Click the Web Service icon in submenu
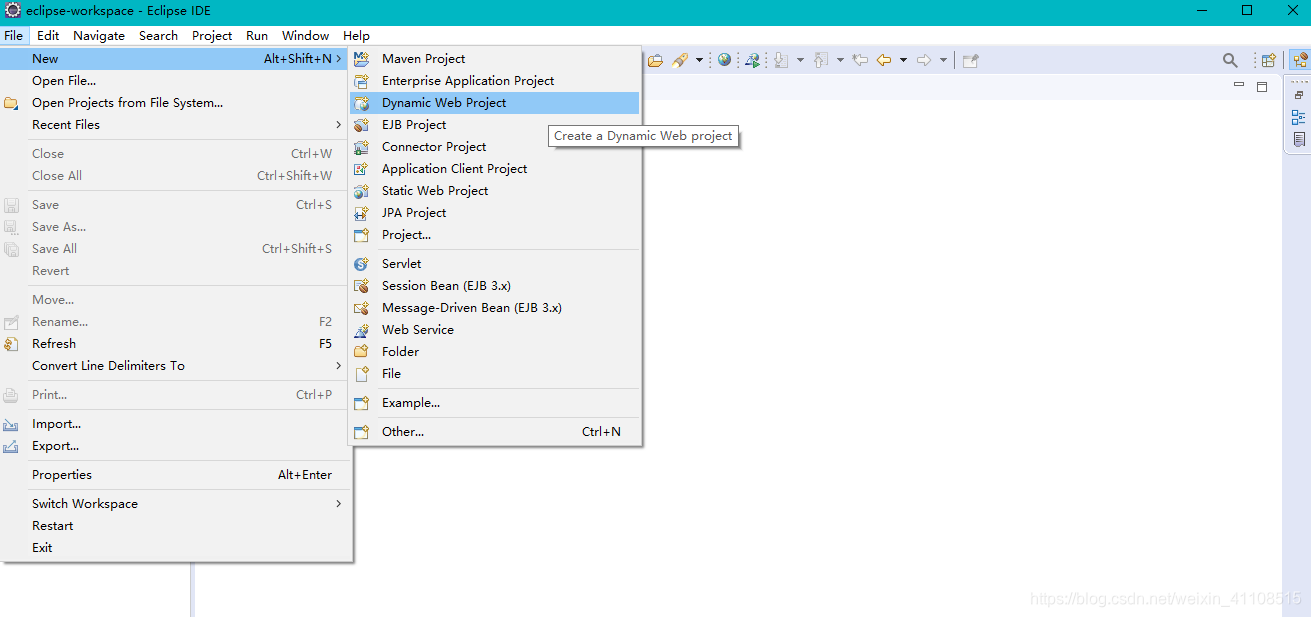The height and width of the screenshot is (617, 1311). tap(362, 330)
